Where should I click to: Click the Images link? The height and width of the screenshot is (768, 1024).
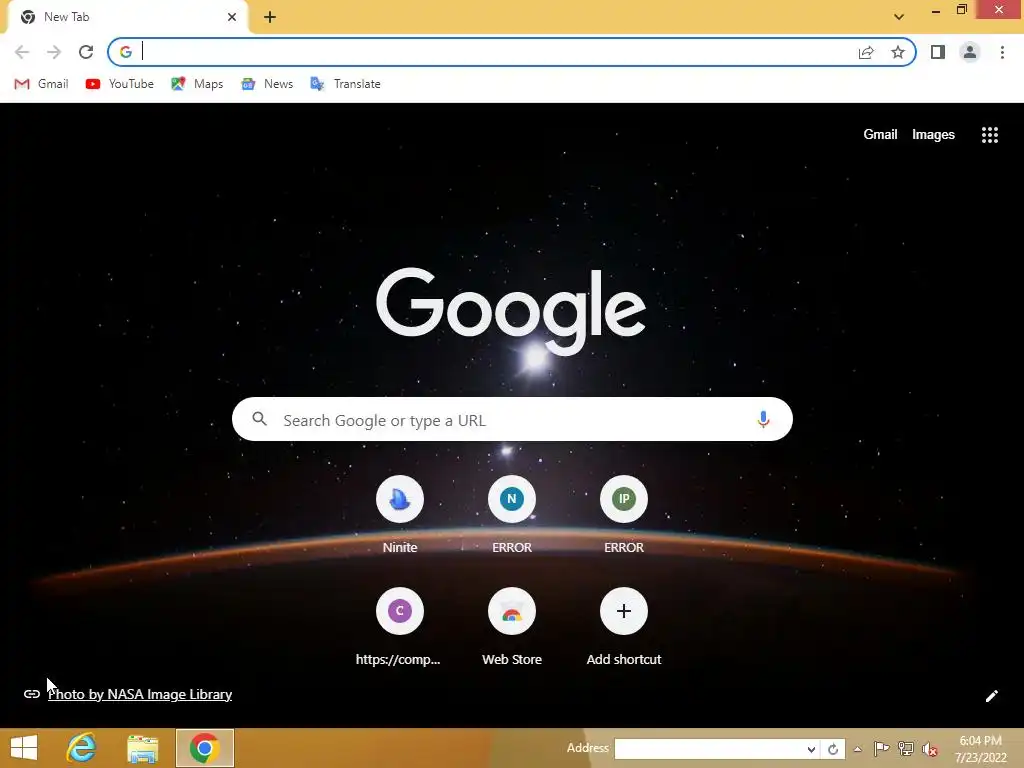pyautogui.click(x=933, y=135)
